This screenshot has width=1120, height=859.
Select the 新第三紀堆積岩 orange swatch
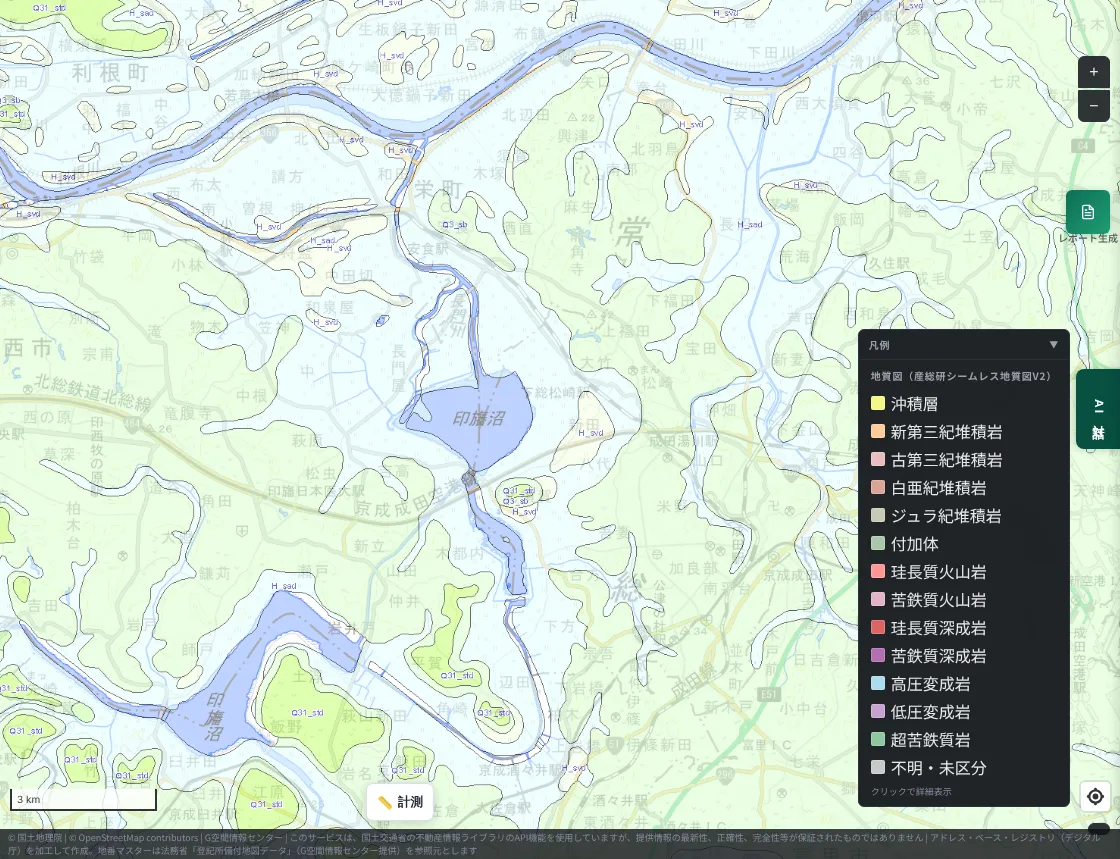tap(878, 431)
